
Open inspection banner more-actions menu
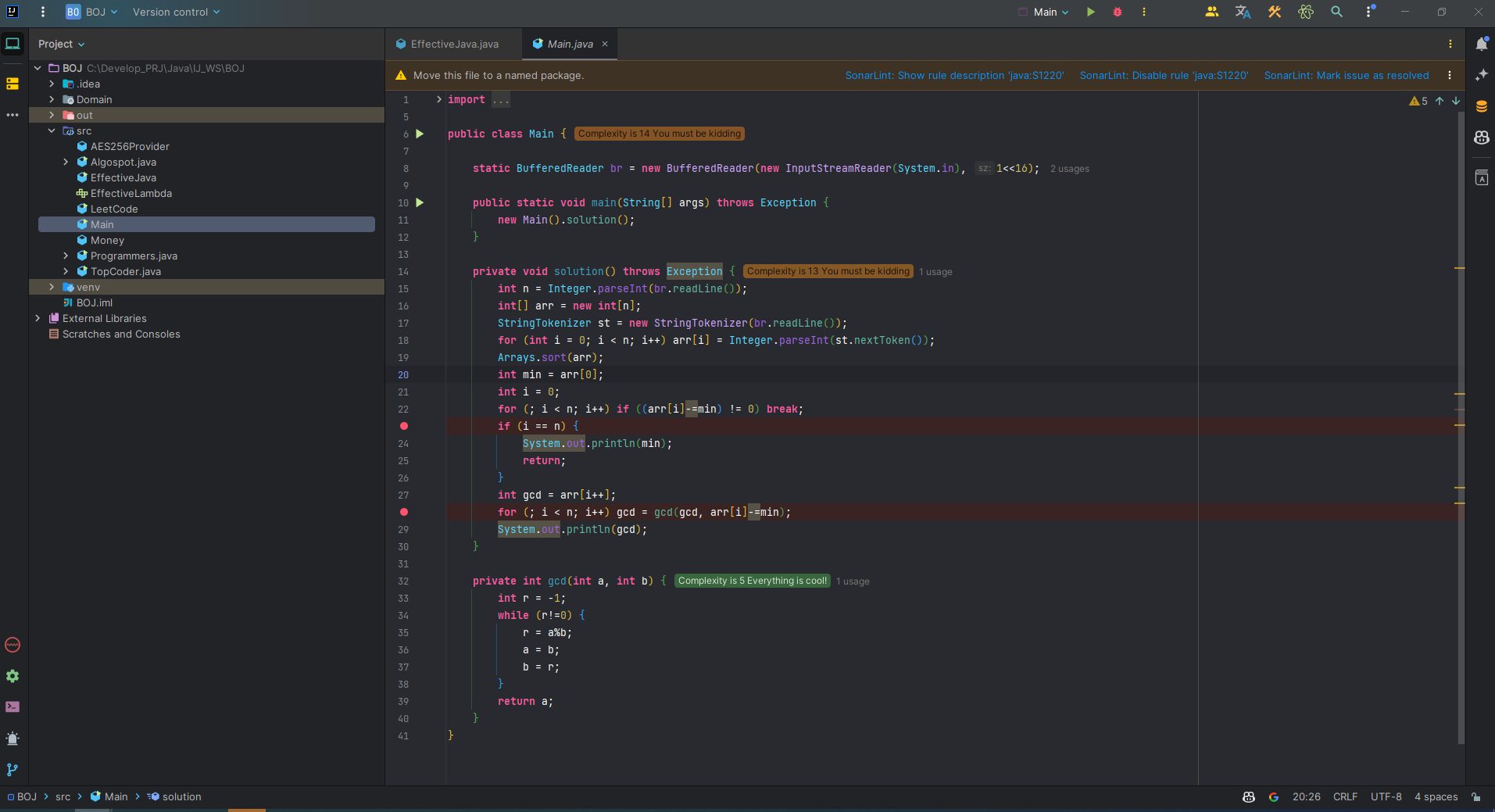[1450, 75]
